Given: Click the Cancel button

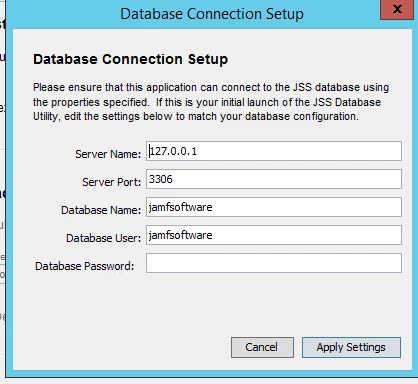Looking at the screenshot, I should click(x=262, y=347).
